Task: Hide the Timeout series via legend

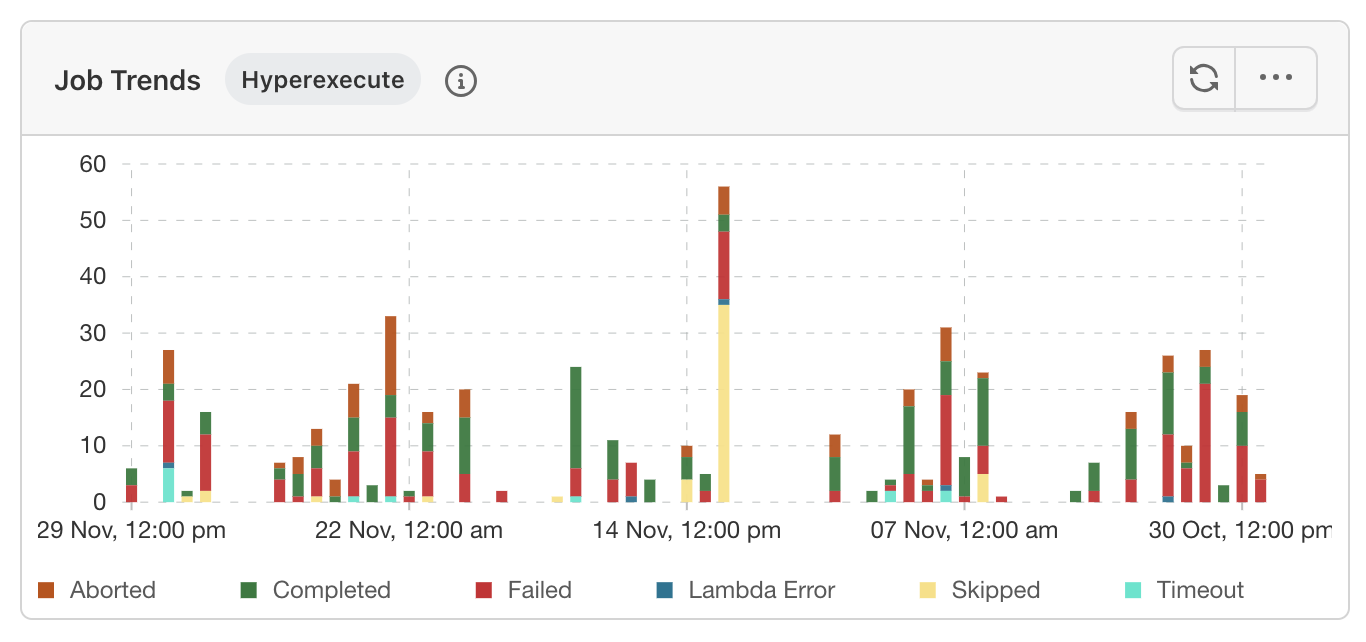Action: click(1200, 590)
